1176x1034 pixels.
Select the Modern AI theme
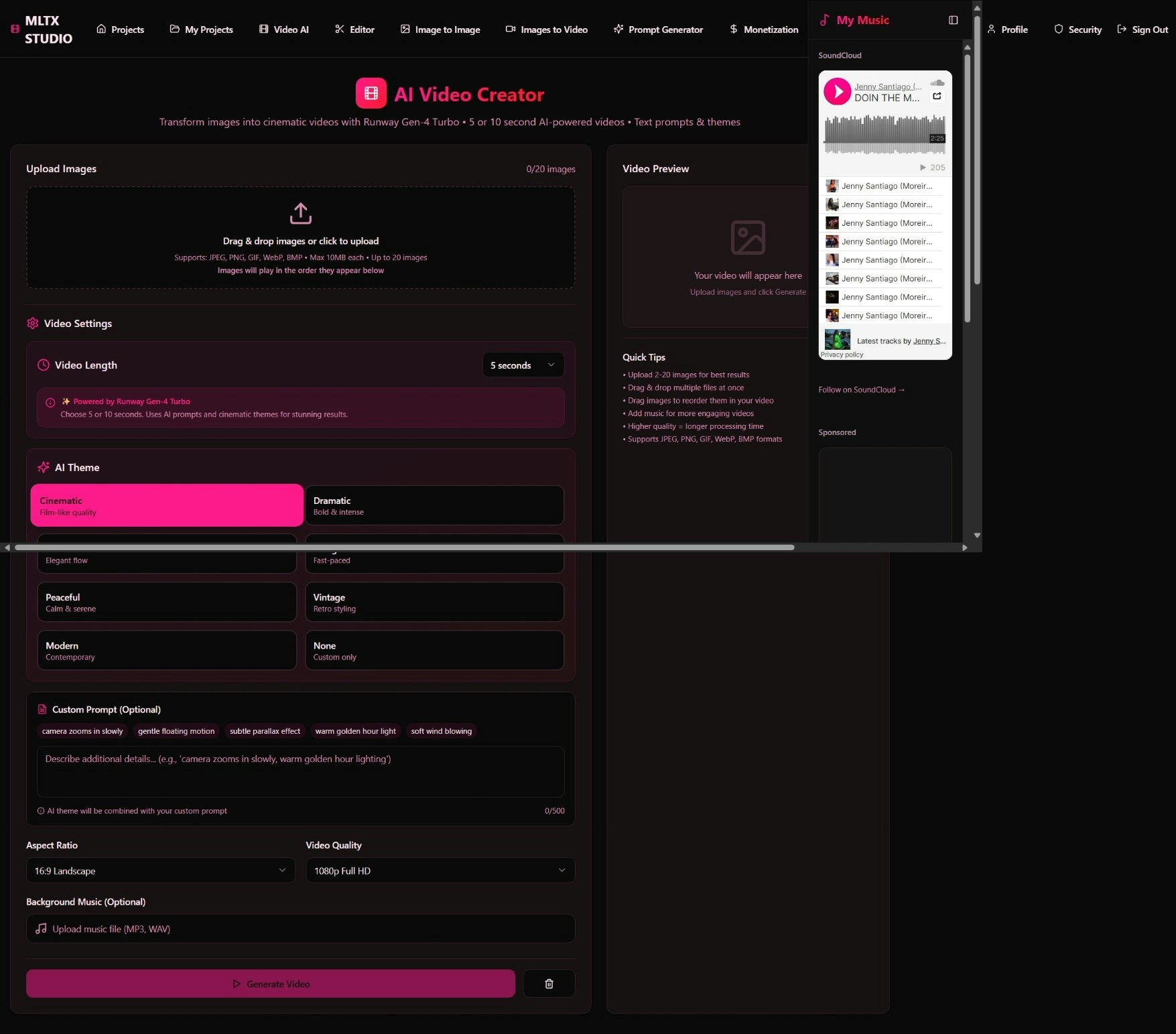(167, 650)
